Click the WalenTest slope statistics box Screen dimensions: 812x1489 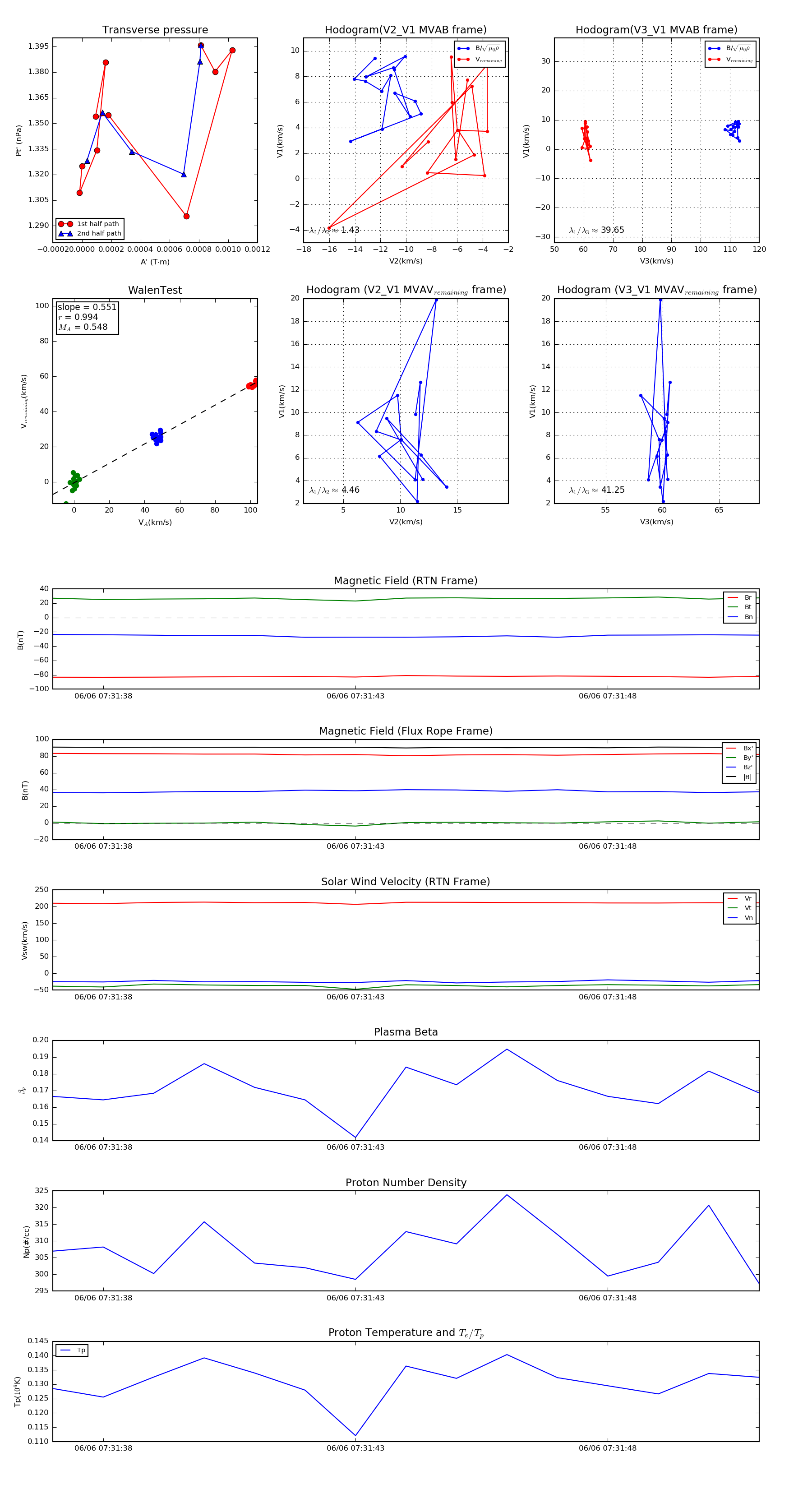point(87,317)
